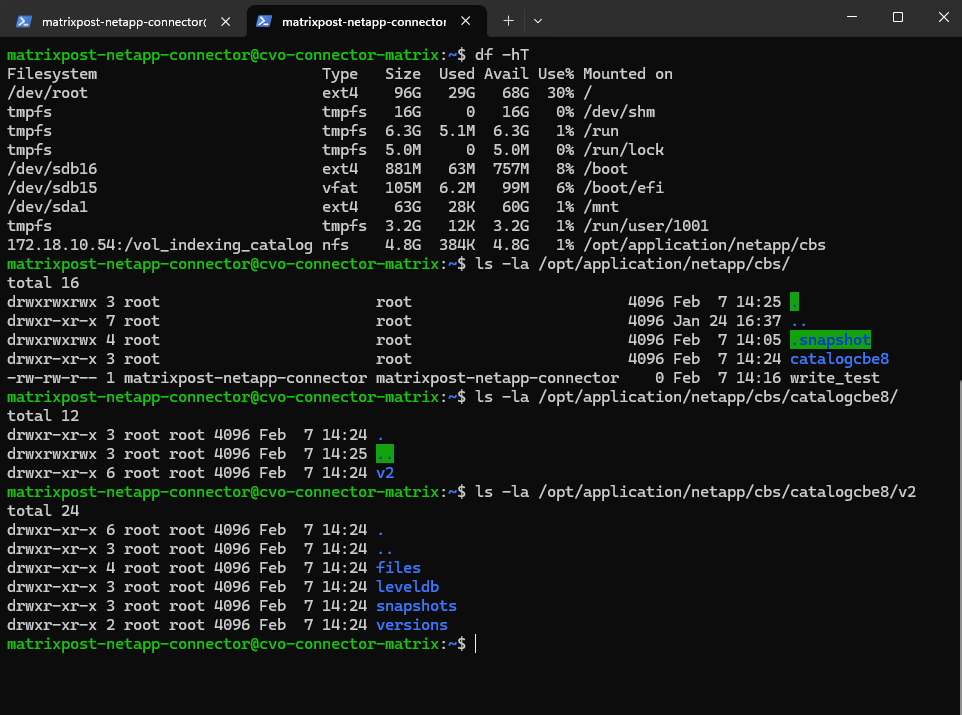Click the versions directory entry
Screen dimensions: 962x715
point(411,625)
